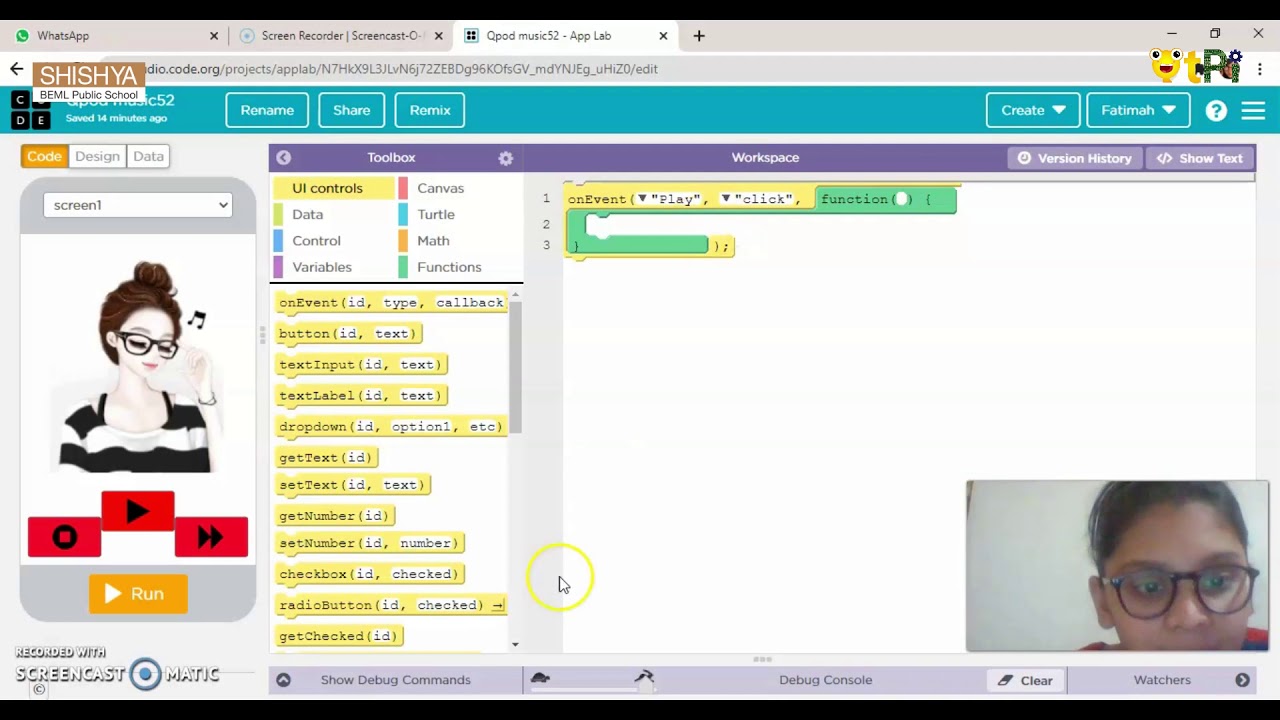
Task: Click the Code.org logo icon
Action: [x=30, y=110]
